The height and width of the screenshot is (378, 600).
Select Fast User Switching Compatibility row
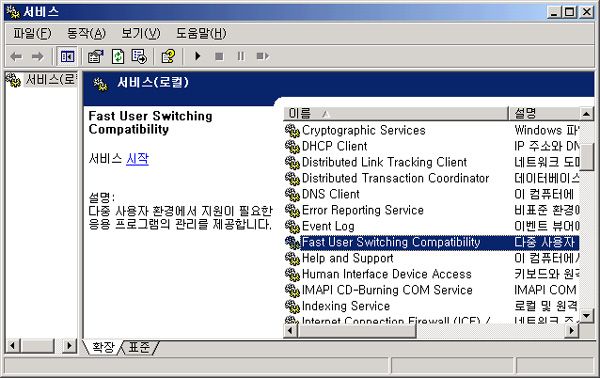pos(431,242)
